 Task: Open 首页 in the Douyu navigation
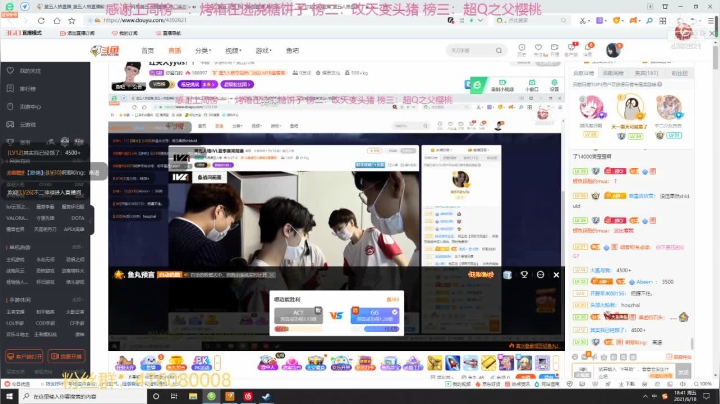point(147,50)
